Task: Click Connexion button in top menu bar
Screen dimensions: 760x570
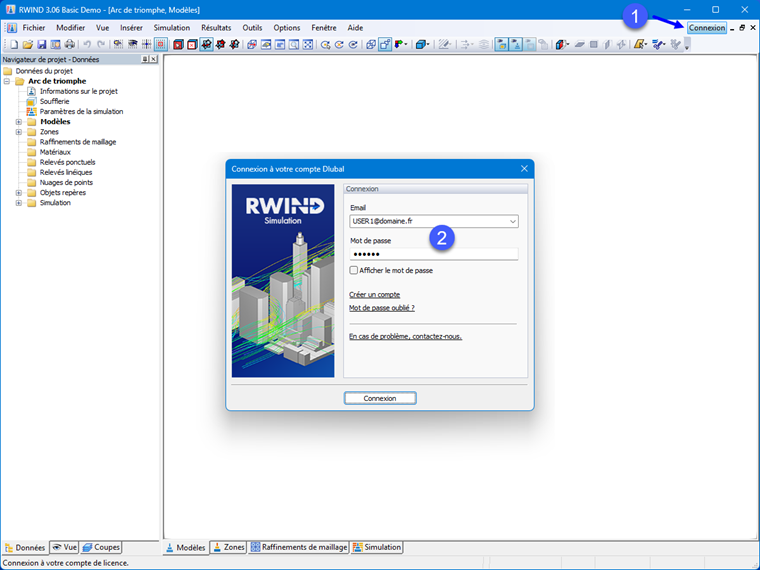Action: [707, 28]
